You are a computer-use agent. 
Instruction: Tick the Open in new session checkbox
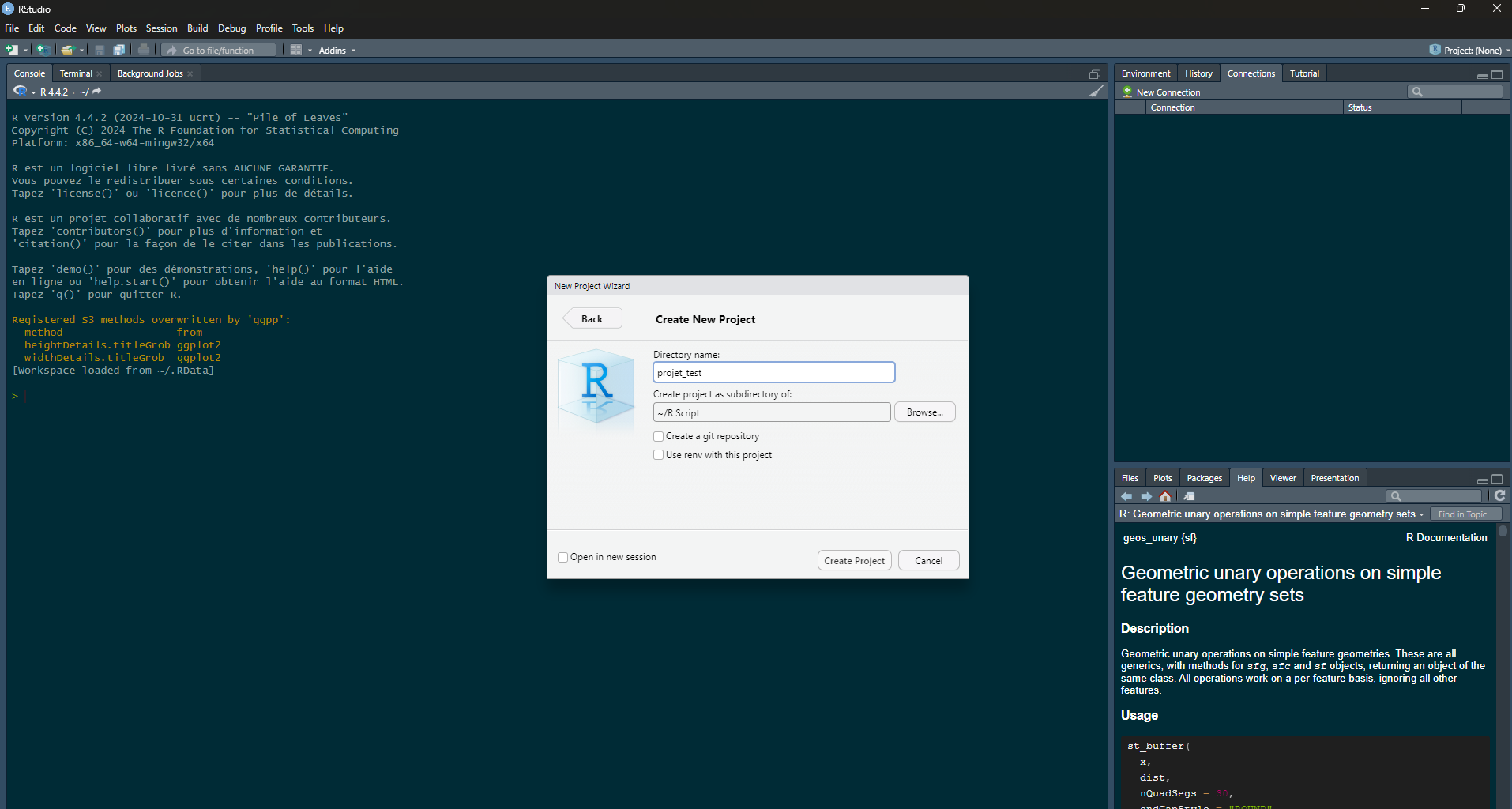coord(563,557)
